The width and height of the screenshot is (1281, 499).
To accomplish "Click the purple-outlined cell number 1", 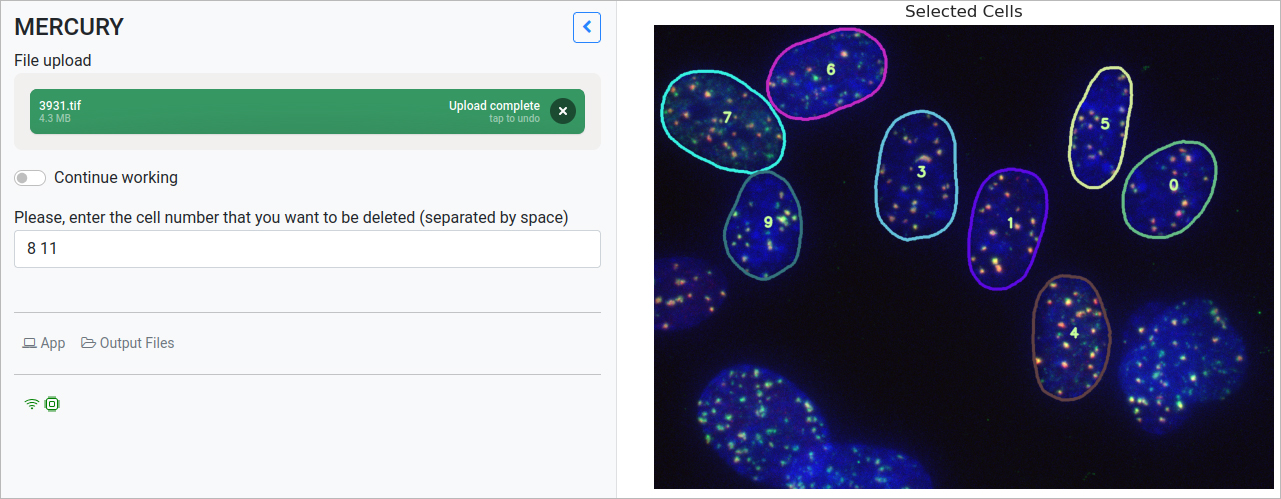I will (1010, 223).
